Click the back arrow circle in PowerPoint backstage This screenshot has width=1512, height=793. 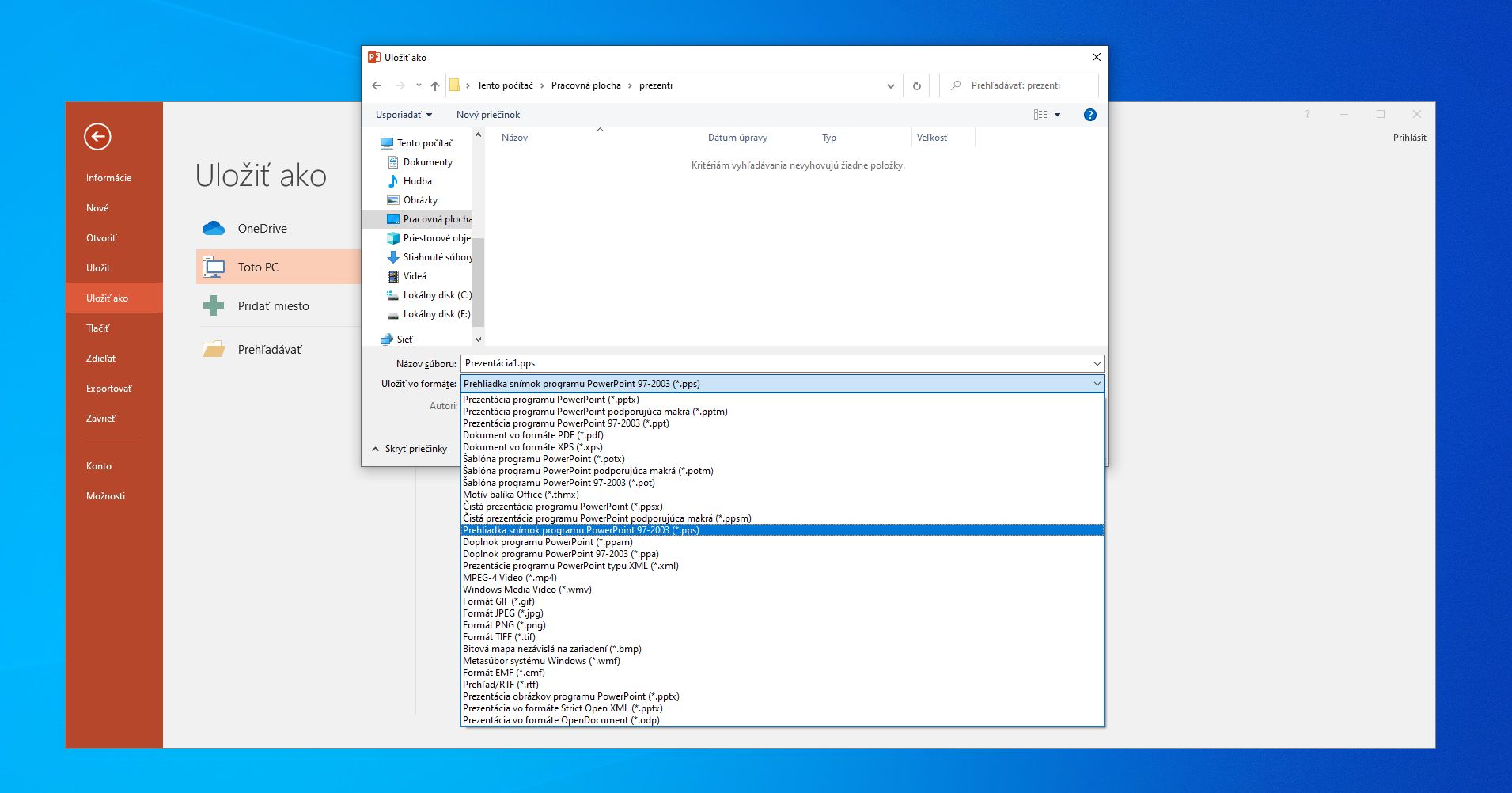click(97, 136)
